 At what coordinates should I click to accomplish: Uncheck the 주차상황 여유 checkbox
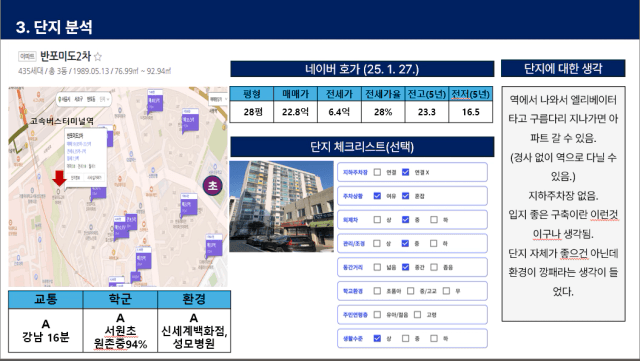(377, 196)
